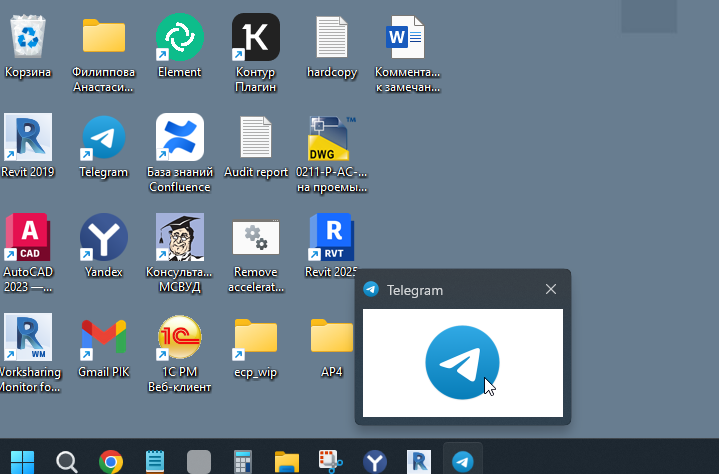Open the Windows Start menu
The image size is (719, 474).
(22, 462)
